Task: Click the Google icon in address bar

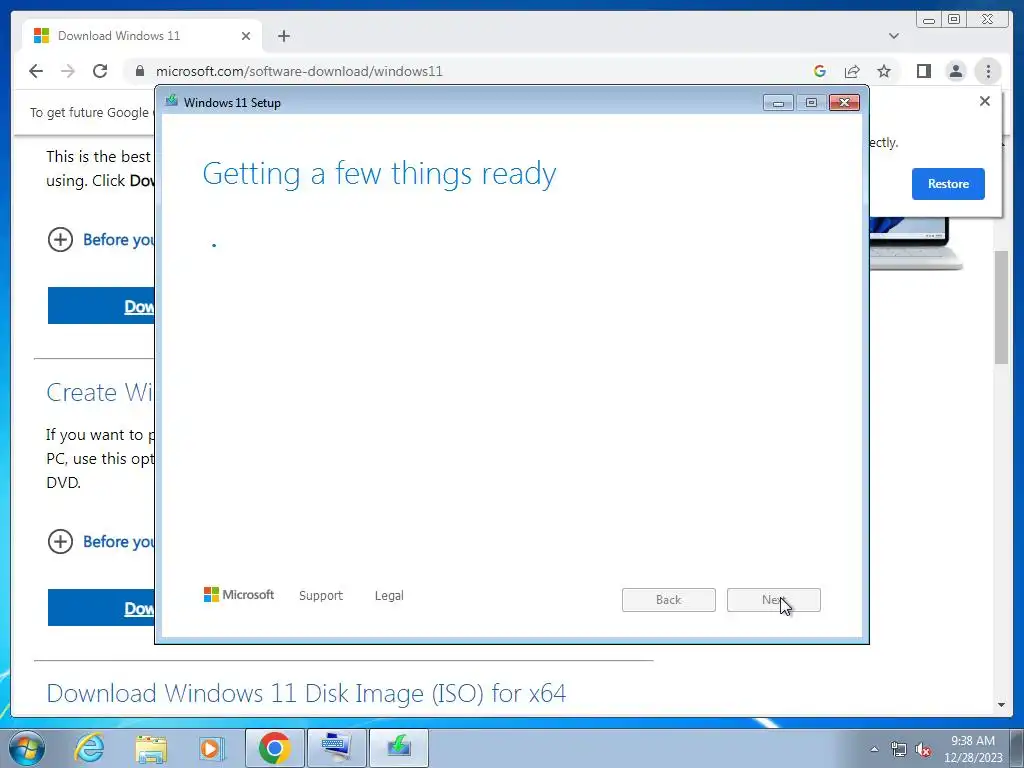Action: (x=820, y=71)
